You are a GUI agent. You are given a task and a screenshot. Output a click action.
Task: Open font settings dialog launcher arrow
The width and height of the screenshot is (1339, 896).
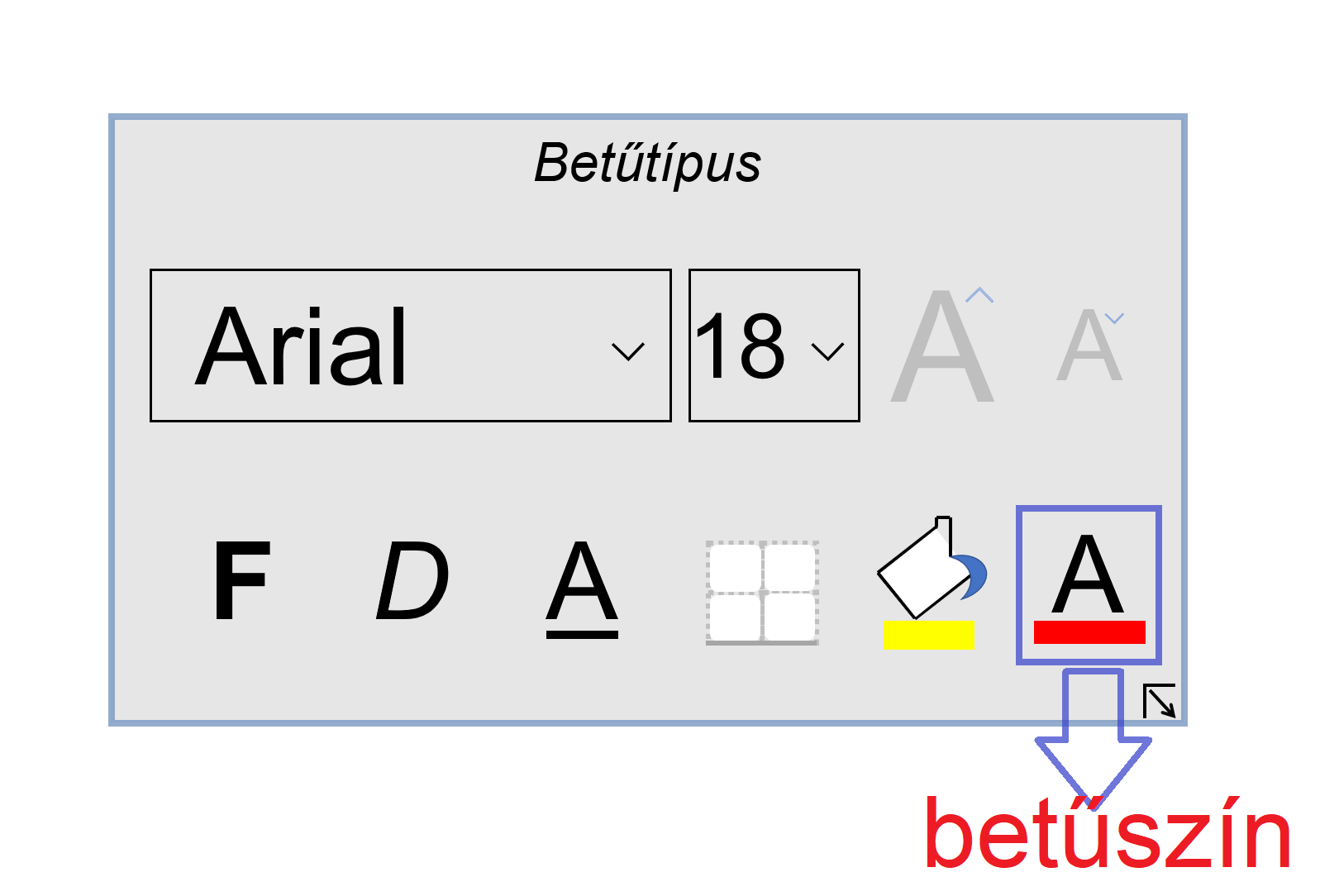1159,701
